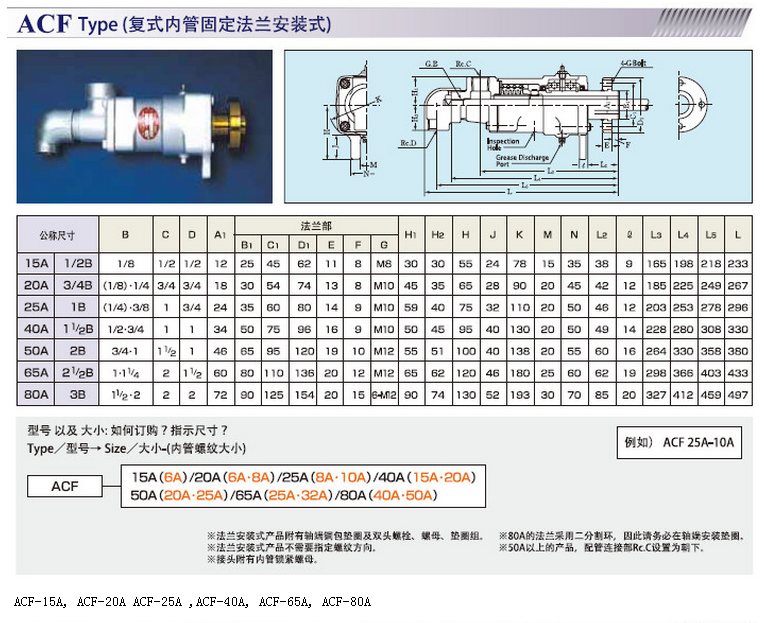This screenshot has width=764, height=623.
Task: Click the 1/2B cell
Action: point(77,264)
